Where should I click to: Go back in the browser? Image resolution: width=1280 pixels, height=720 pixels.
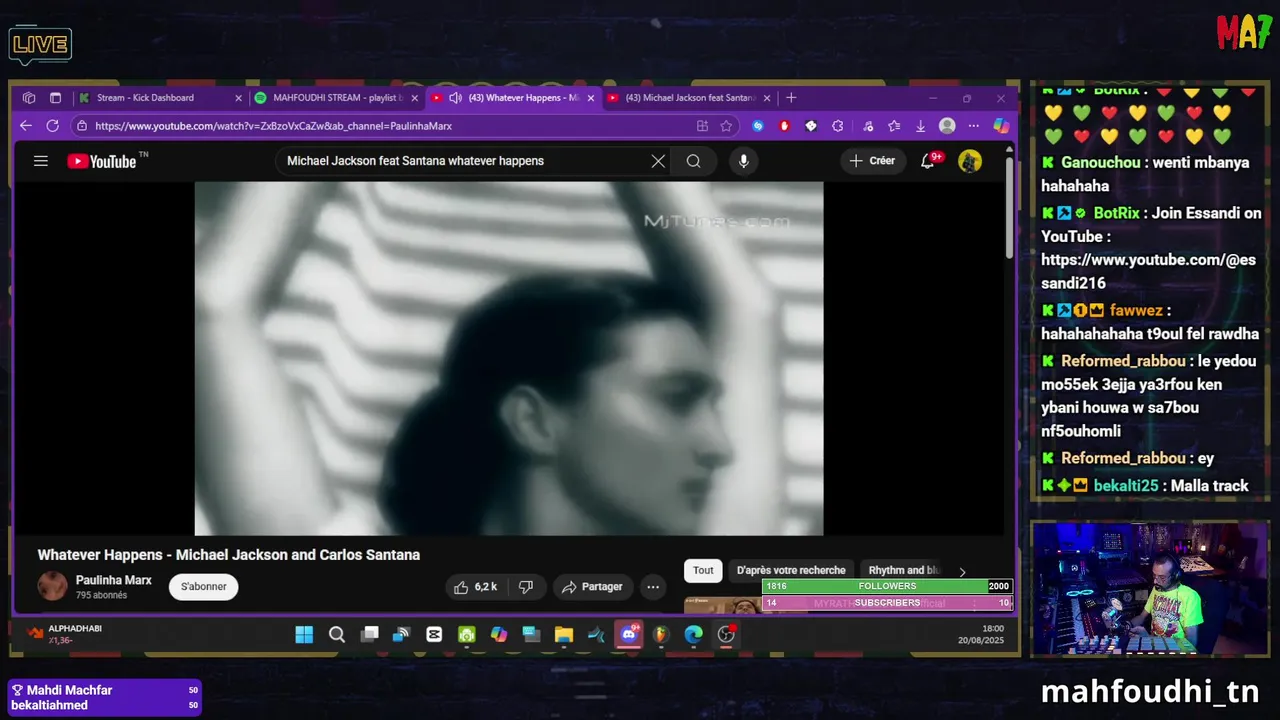point(26,126)
